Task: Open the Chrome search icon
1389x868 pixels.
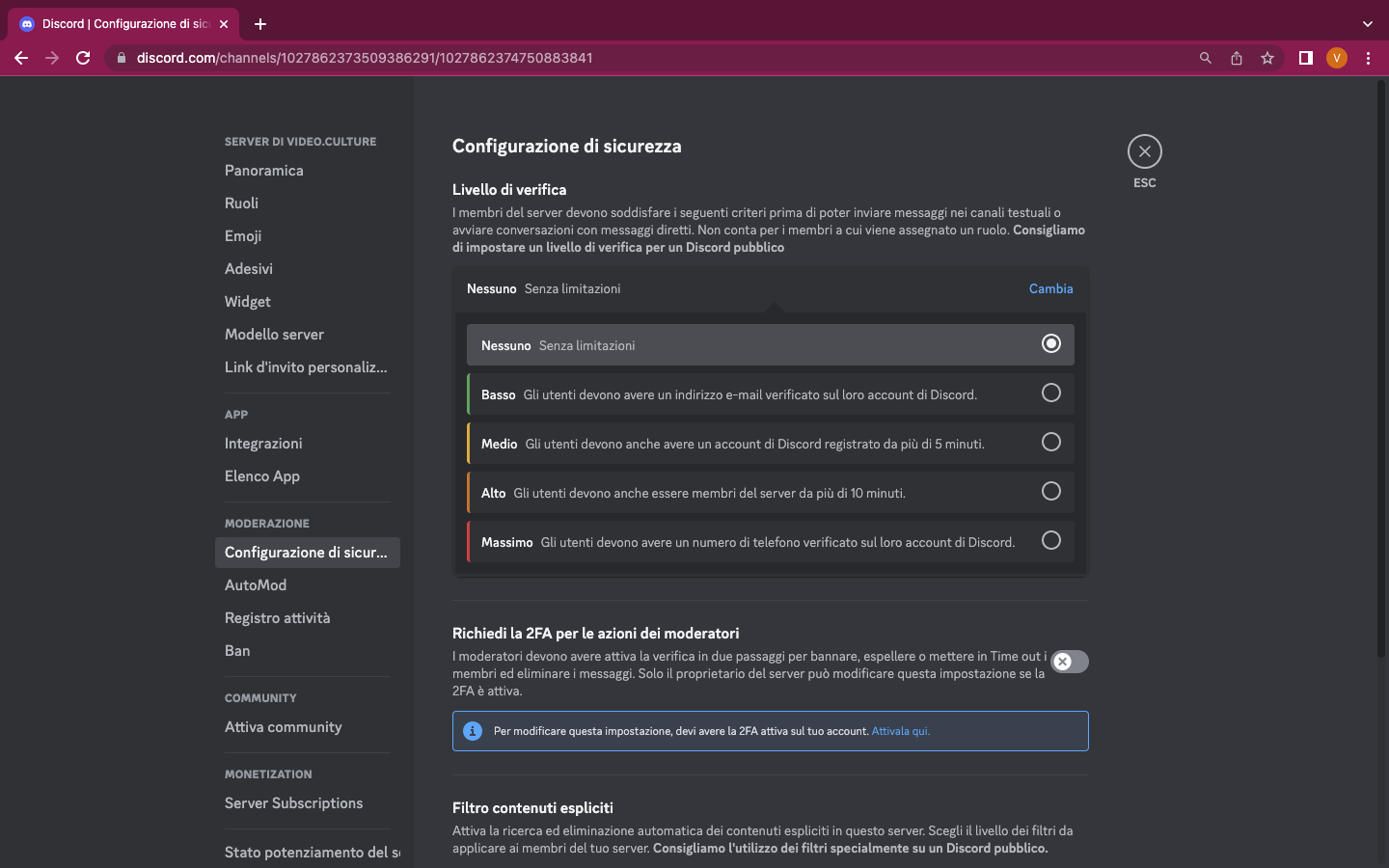Action: click(x=1206, y=58)
